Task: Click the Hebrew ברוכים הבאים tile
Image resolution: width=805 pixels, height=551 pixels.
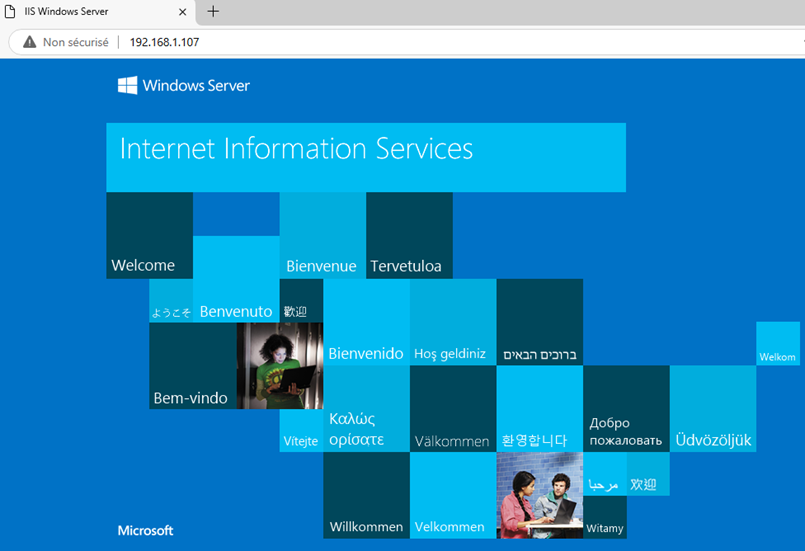Action: click(540, 322)
